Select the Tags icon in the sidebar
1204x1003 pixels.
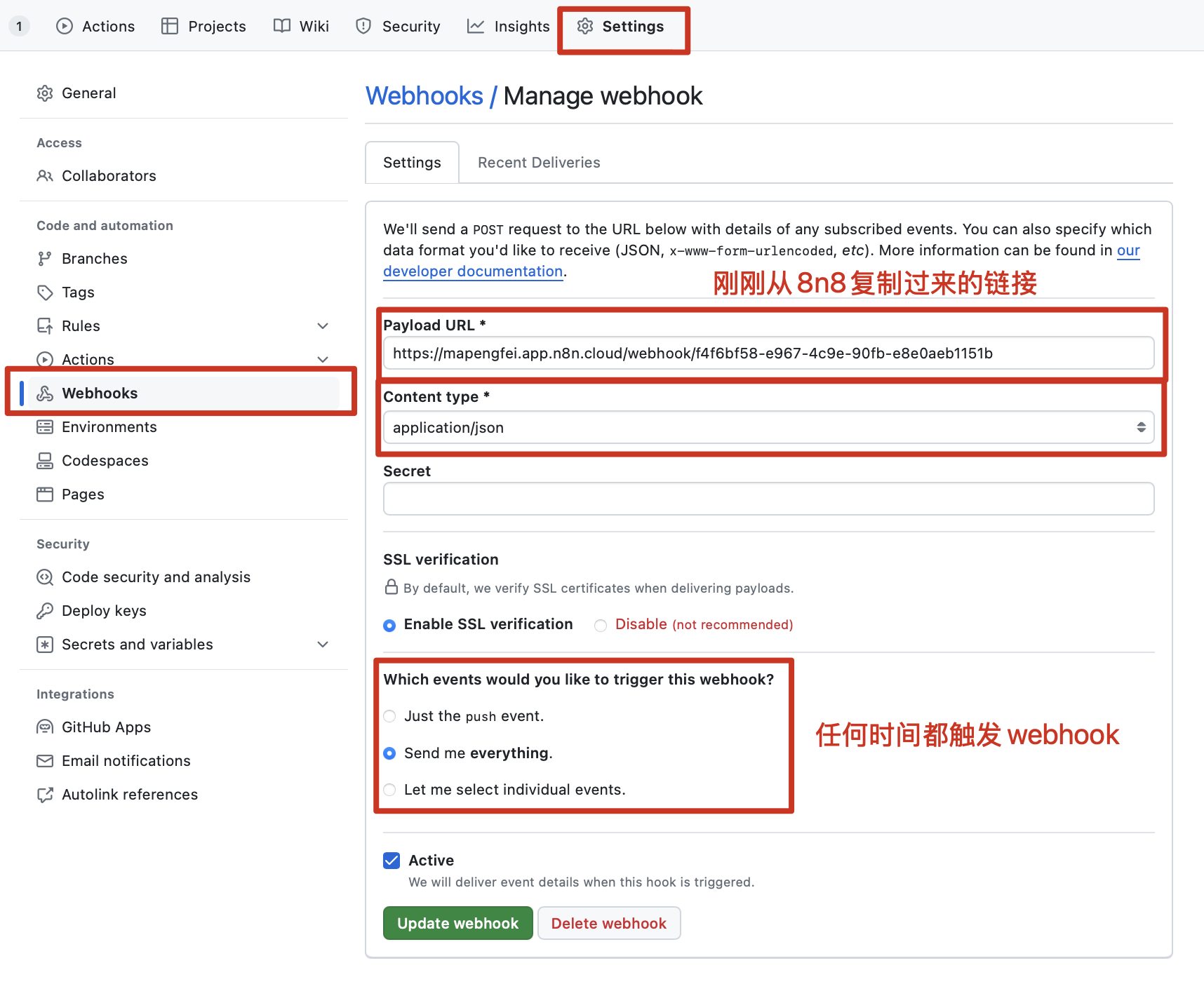(45, 292)
